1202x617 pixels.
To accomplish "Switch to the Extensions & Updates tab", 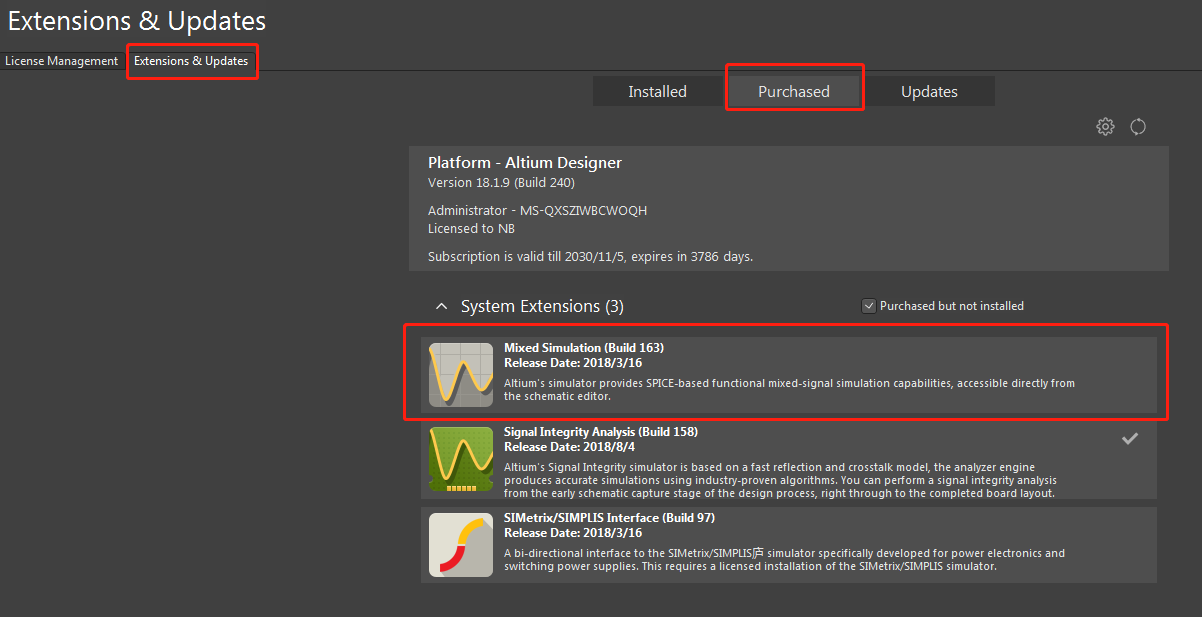I will [191, 61].
